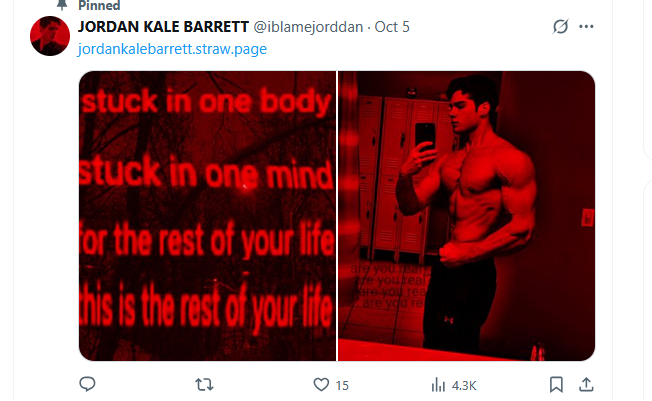
Task: Open view analytics bar chart icon
Action: pyautogui.click(x=438, y=384)
